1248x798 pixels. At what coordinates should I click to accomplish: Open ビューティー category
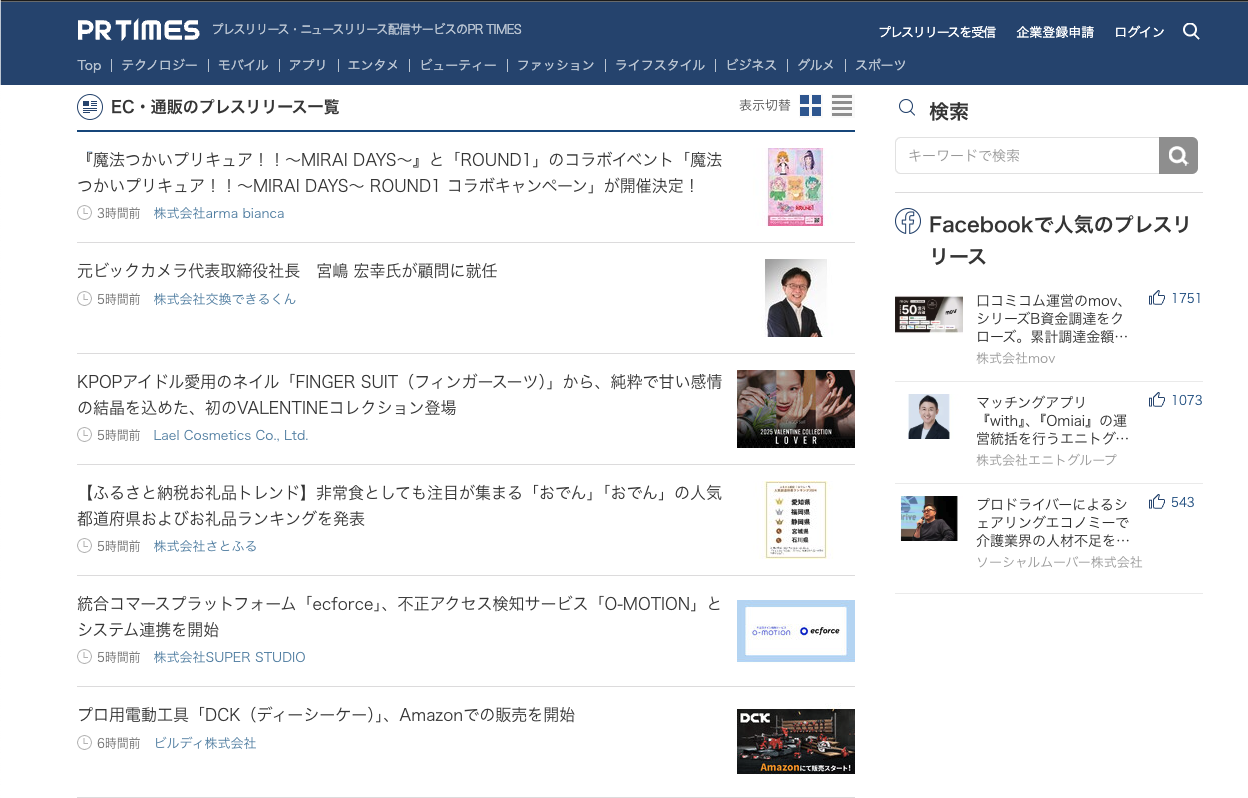pos(458,65)
